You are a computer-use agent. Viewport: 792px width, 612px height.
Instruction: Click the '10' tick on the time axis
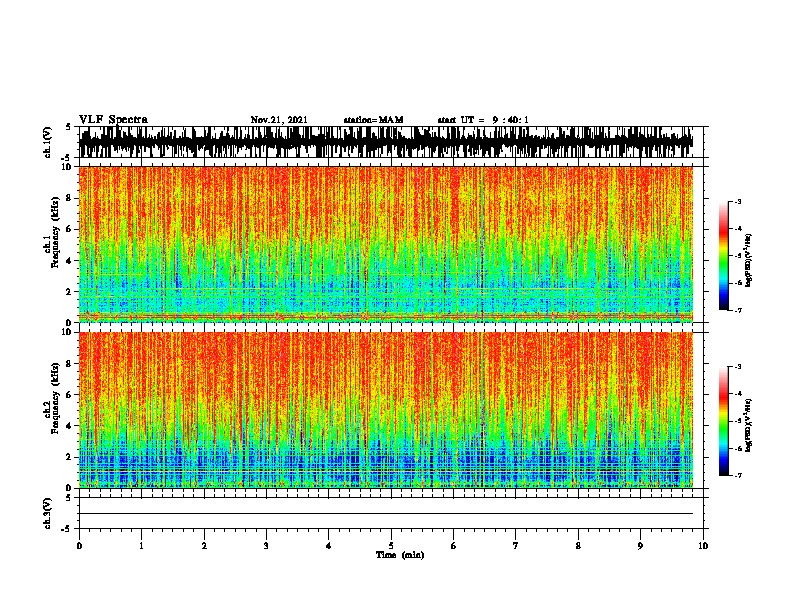(703, 546)
